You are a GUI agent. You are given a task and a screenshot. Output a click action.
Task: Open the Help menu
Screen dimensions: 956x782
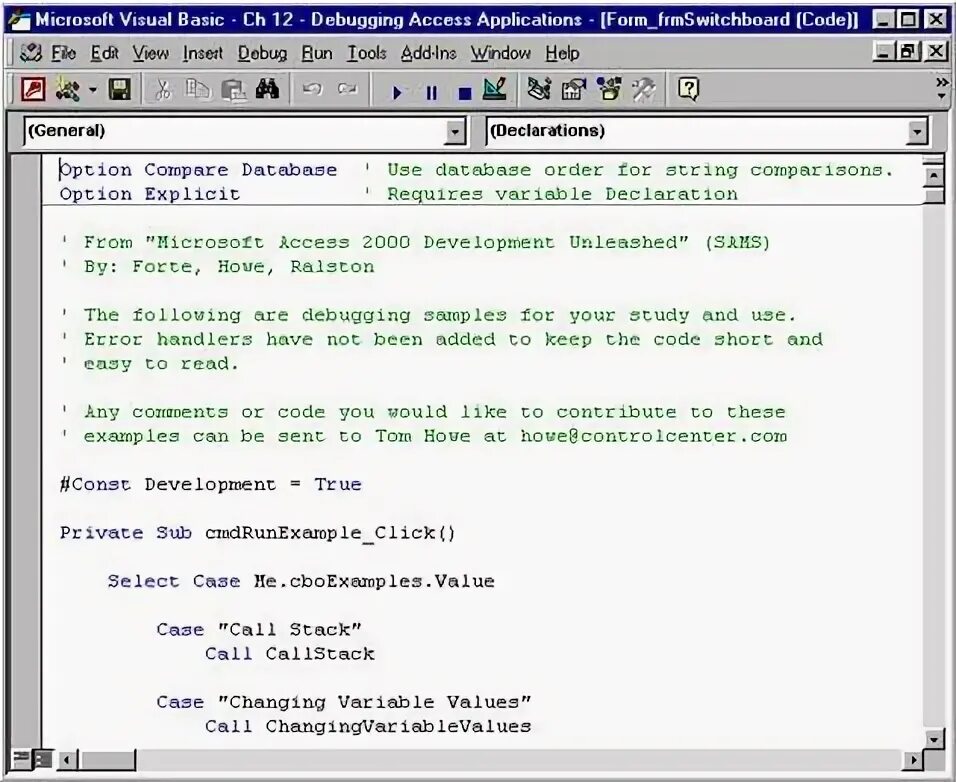point(562,54)
